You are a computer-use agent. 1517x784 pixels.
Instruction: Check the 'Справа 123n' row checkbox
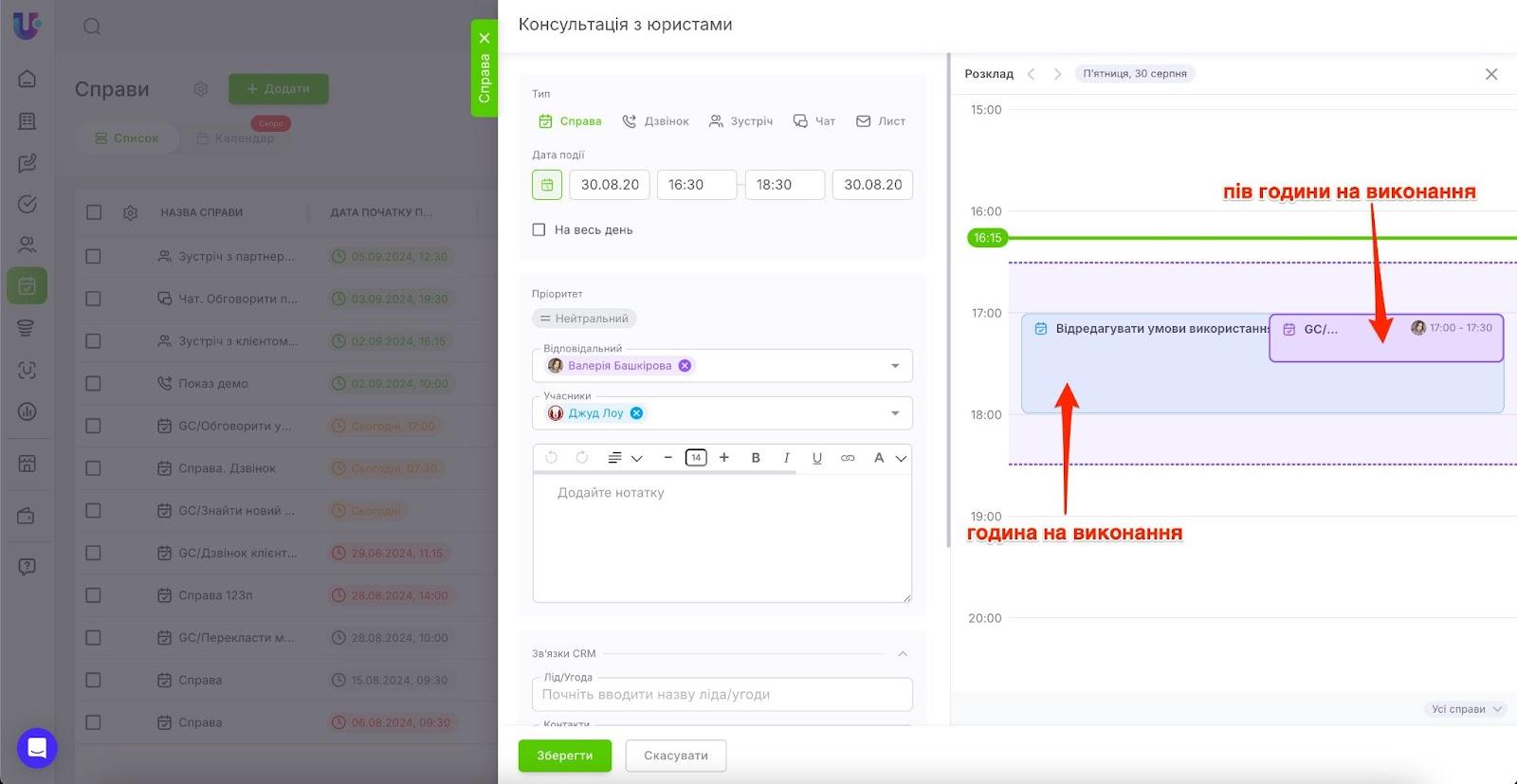point(93,595)
